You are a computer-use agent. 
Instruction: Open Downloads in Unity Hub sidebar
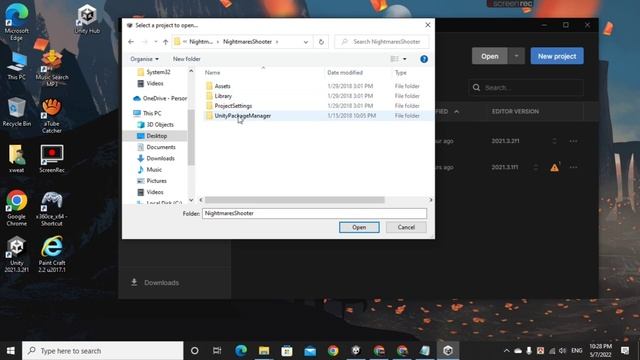point(155,282)
